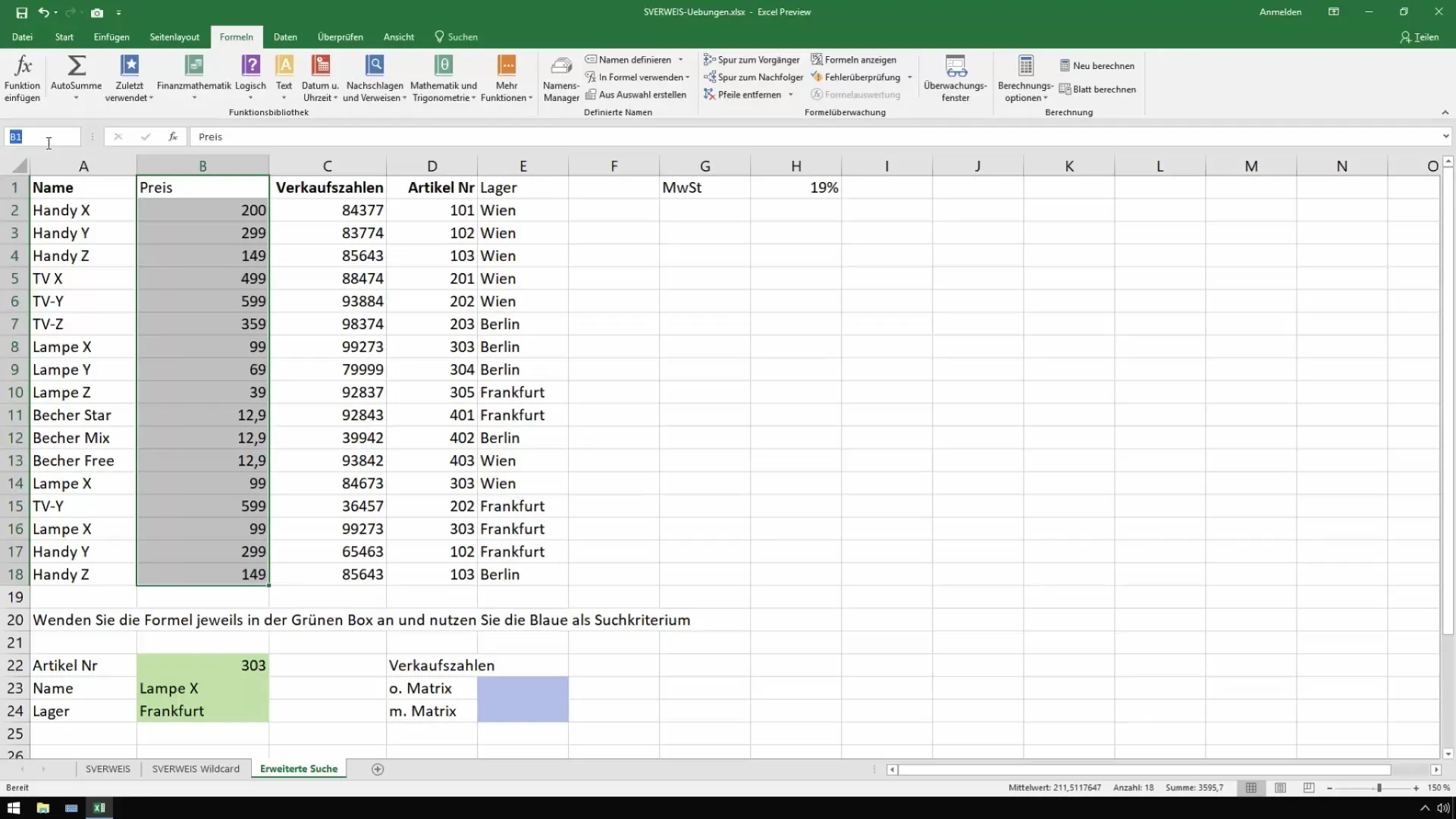
Task: Open Text functions menu
Action: pos(284,77)
